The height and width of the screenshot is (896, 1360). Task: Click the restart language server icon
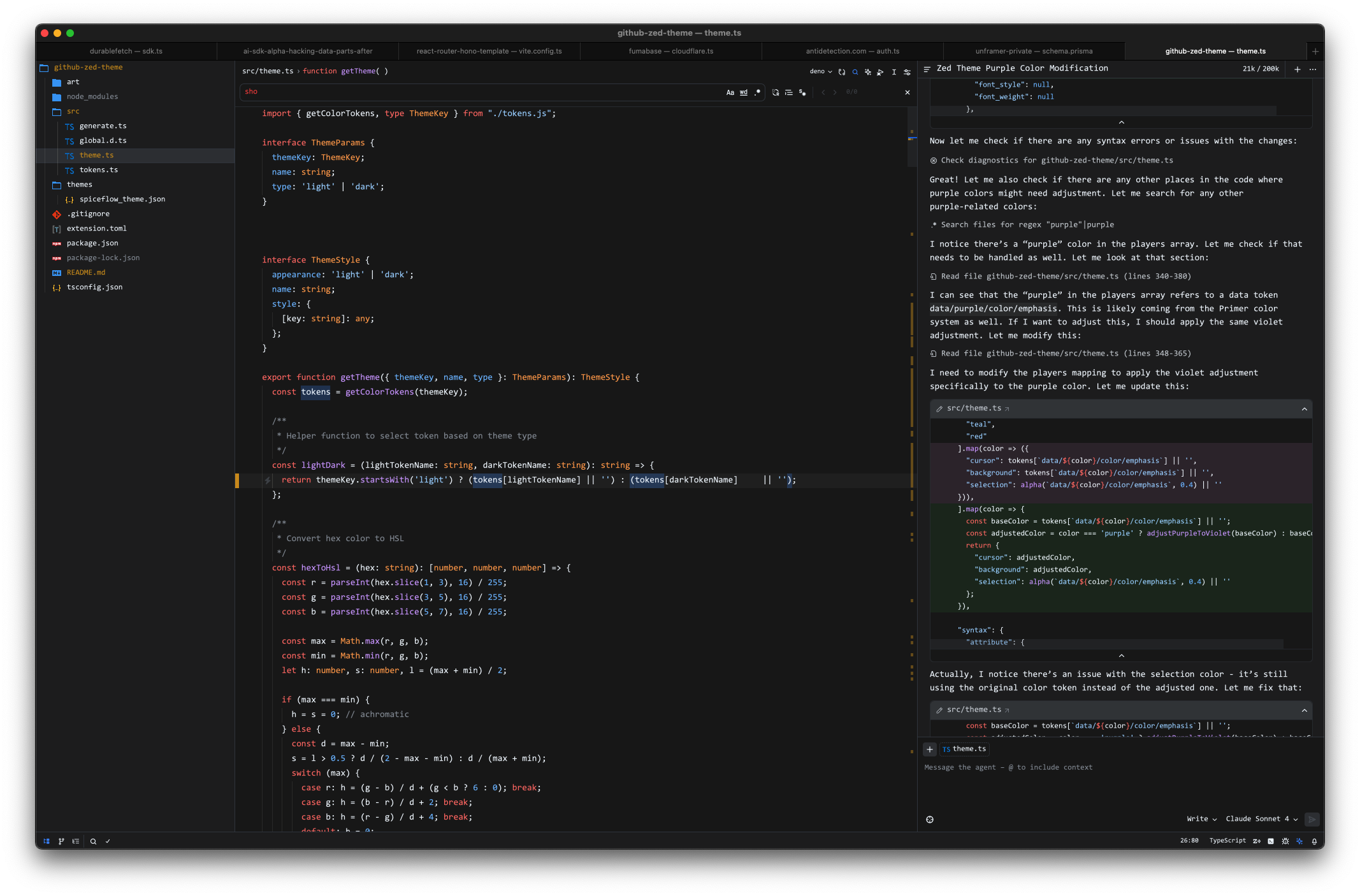[x=842, y=72]
